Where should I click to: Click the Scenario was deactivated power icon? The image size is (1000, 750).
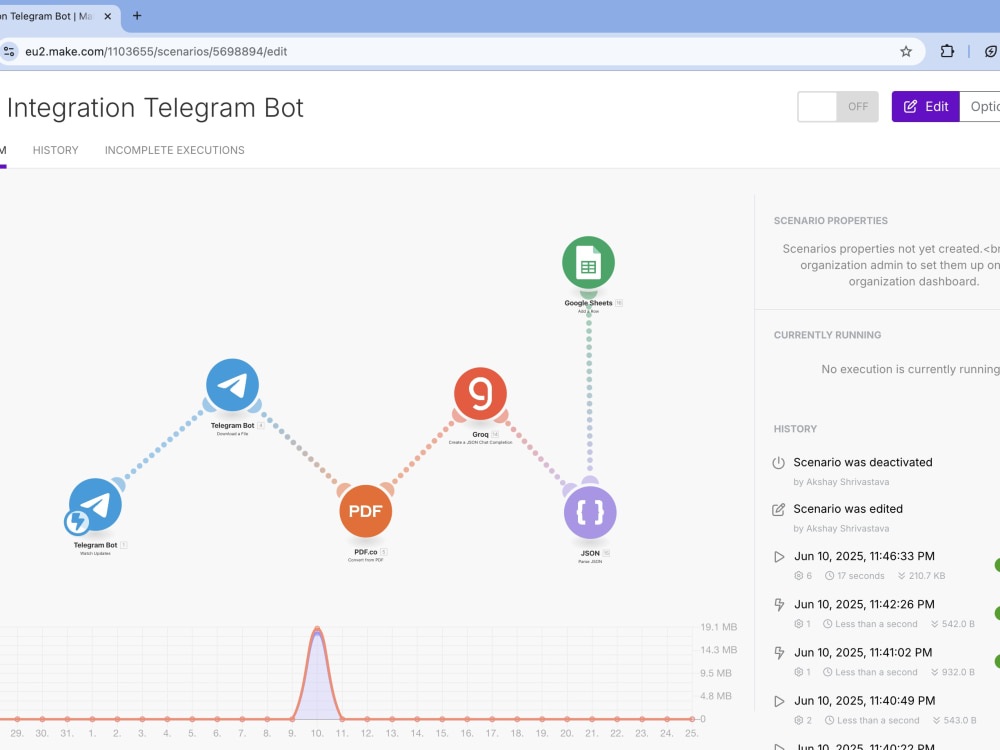(778, 463)
